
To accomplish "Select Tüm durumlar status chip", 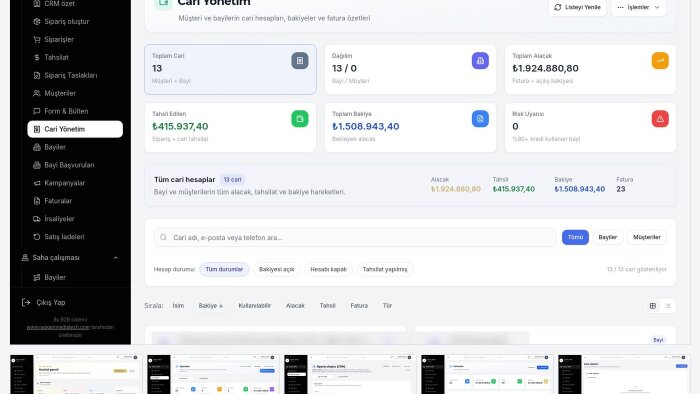I will tap(224, 270).
